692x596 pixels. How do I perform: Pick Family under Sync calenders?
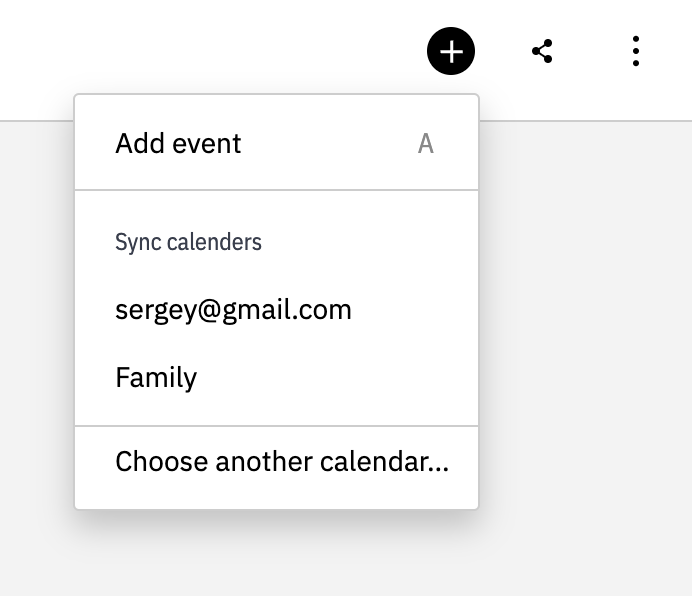[156, 377]
